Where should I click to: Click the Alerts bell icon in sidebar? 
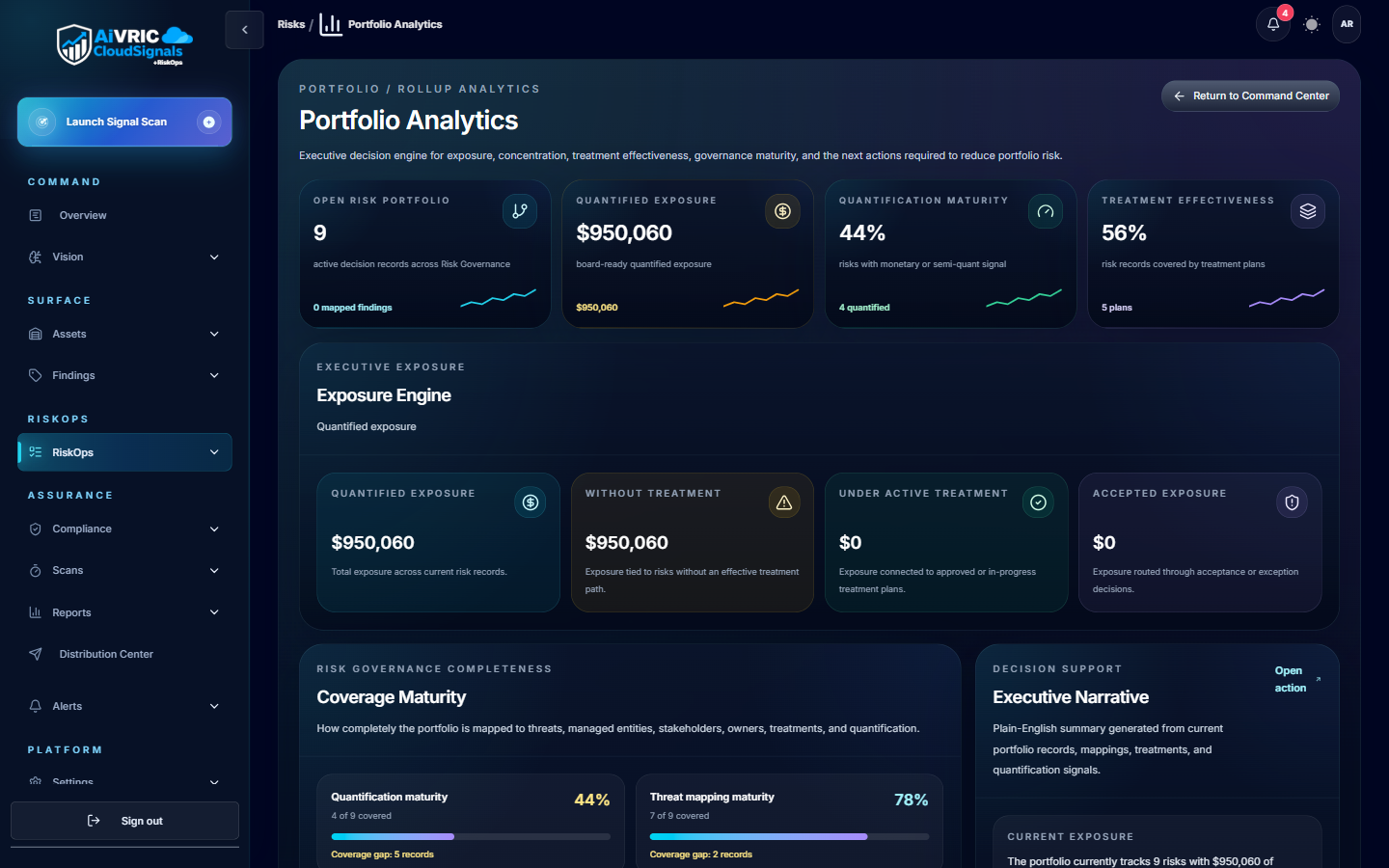[x=36, y=706]
